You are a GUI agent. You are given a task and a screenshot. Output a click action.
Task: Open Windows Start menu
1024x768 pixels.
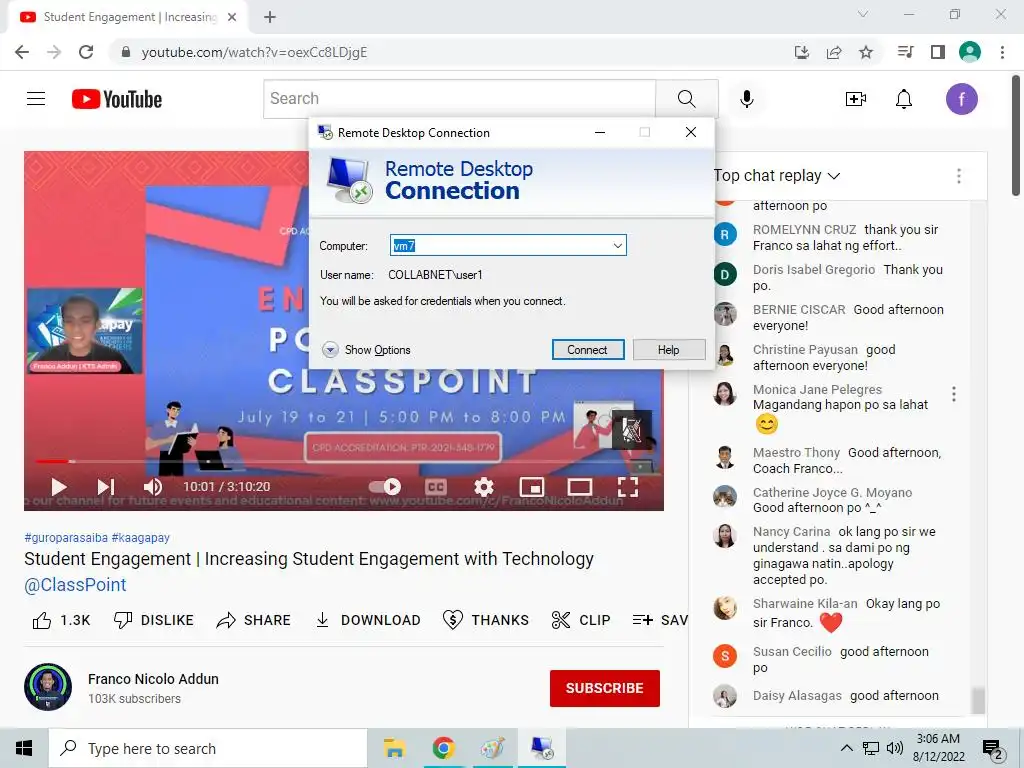pos(24,748)
